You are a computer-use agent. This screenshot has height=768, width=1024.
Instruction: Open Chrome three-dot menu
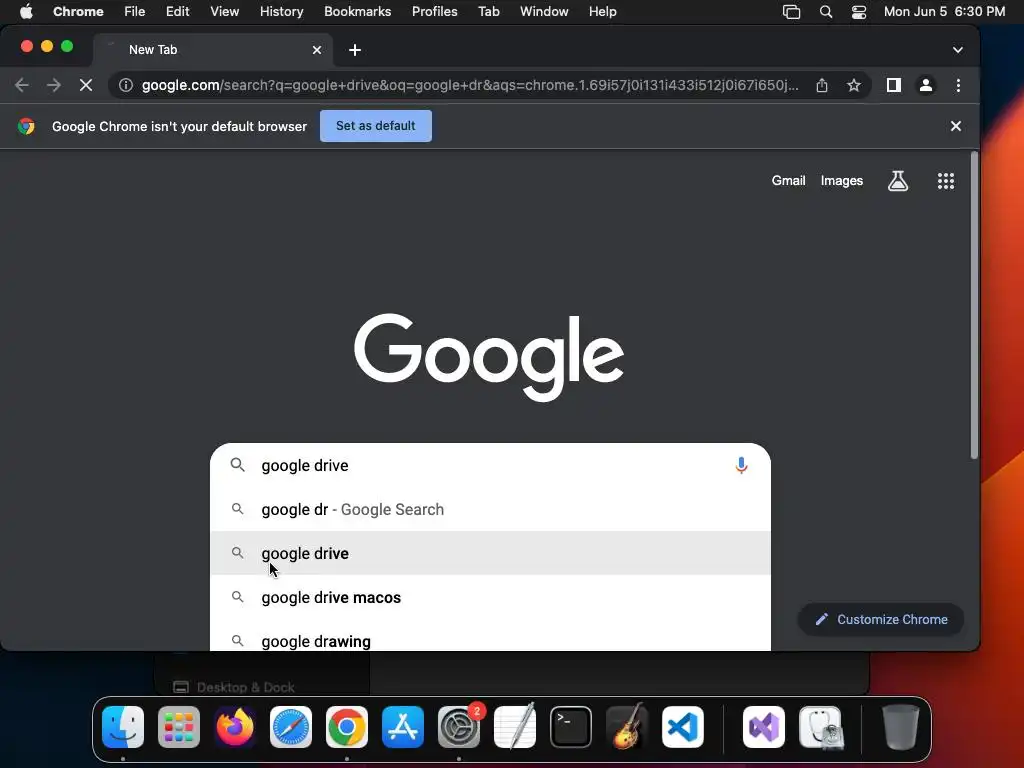tap(958, 85)
